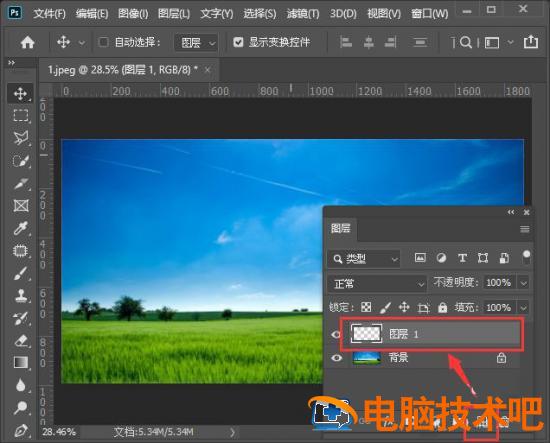
Task: Click the 填充 100% value field
Action: 499,308
